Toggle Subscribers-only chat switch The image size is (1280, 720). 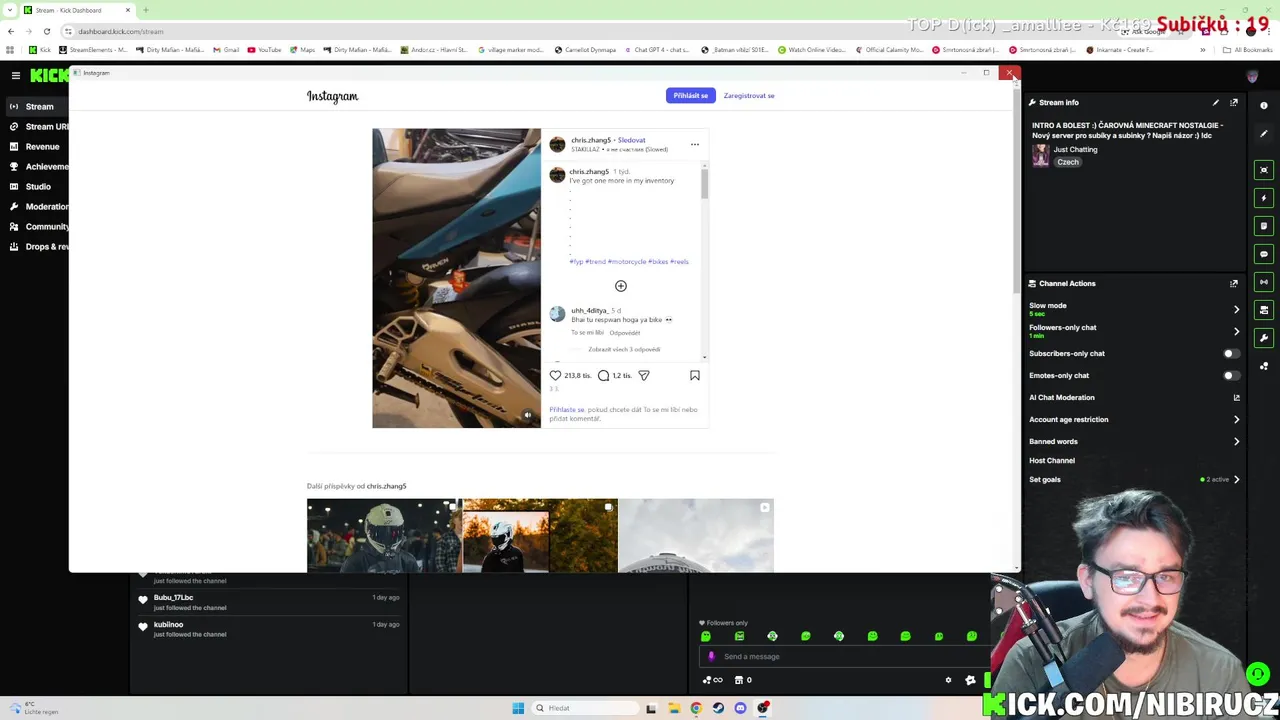1231,353
